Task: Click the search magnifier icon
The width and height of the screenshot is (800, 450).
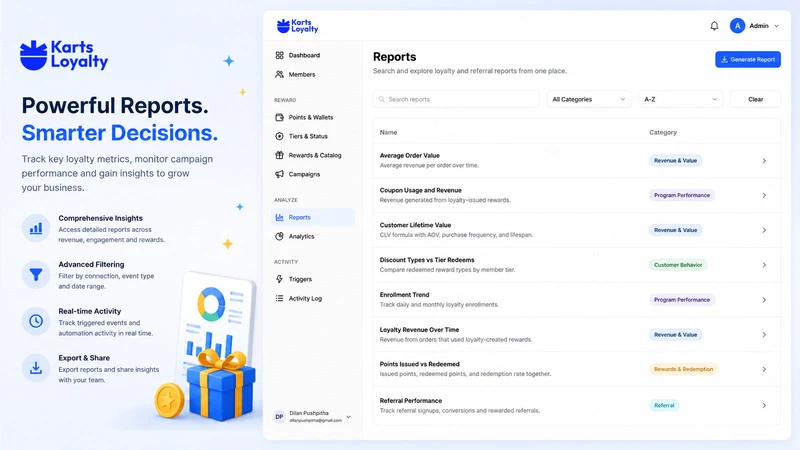Action: [x=382, y=99]
